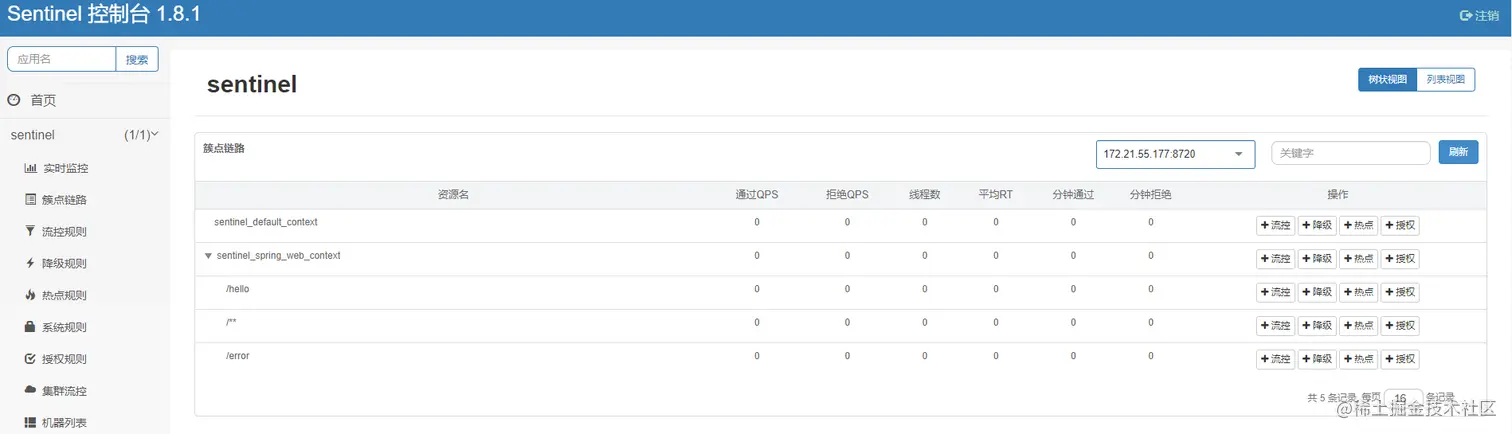Add 降级 rule for sentinel_default_context
The width and height of the screenshot is (1512, 434).
[1317, 225]
